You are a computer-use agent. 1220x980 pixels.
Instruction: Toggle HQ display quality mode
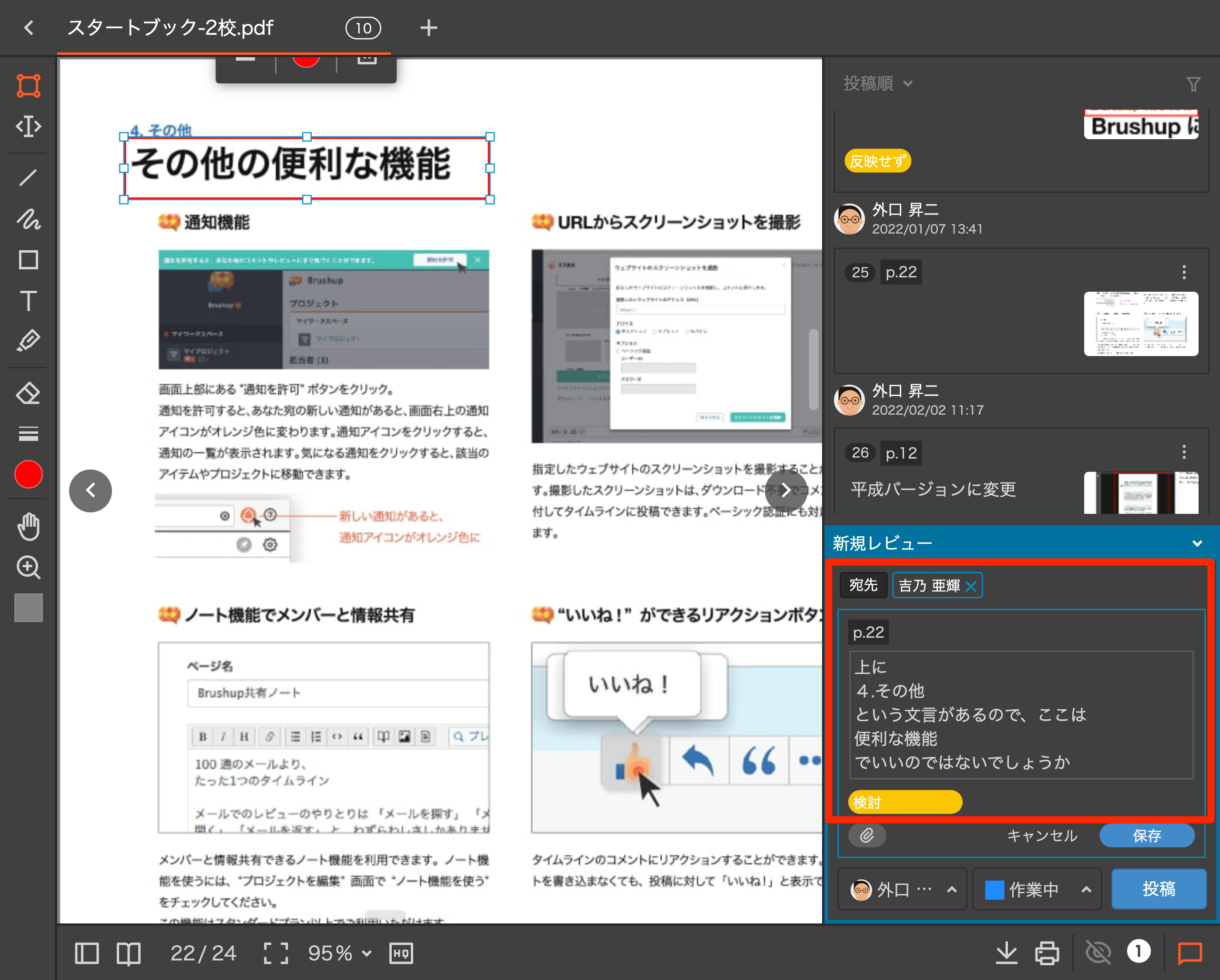[401, 953]
